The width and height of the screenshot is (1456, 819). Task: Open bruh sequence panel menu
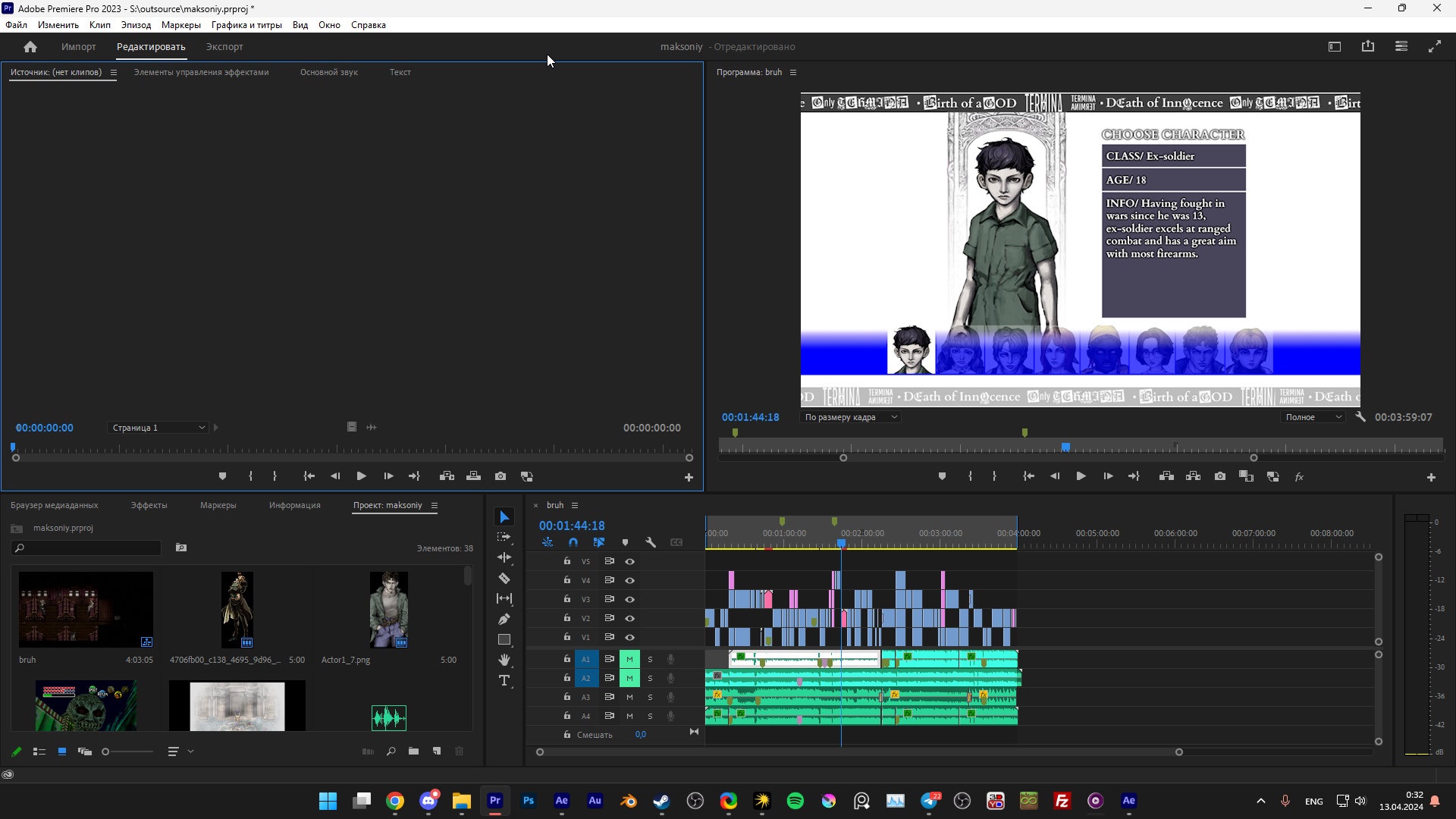[x=575, y=506]
